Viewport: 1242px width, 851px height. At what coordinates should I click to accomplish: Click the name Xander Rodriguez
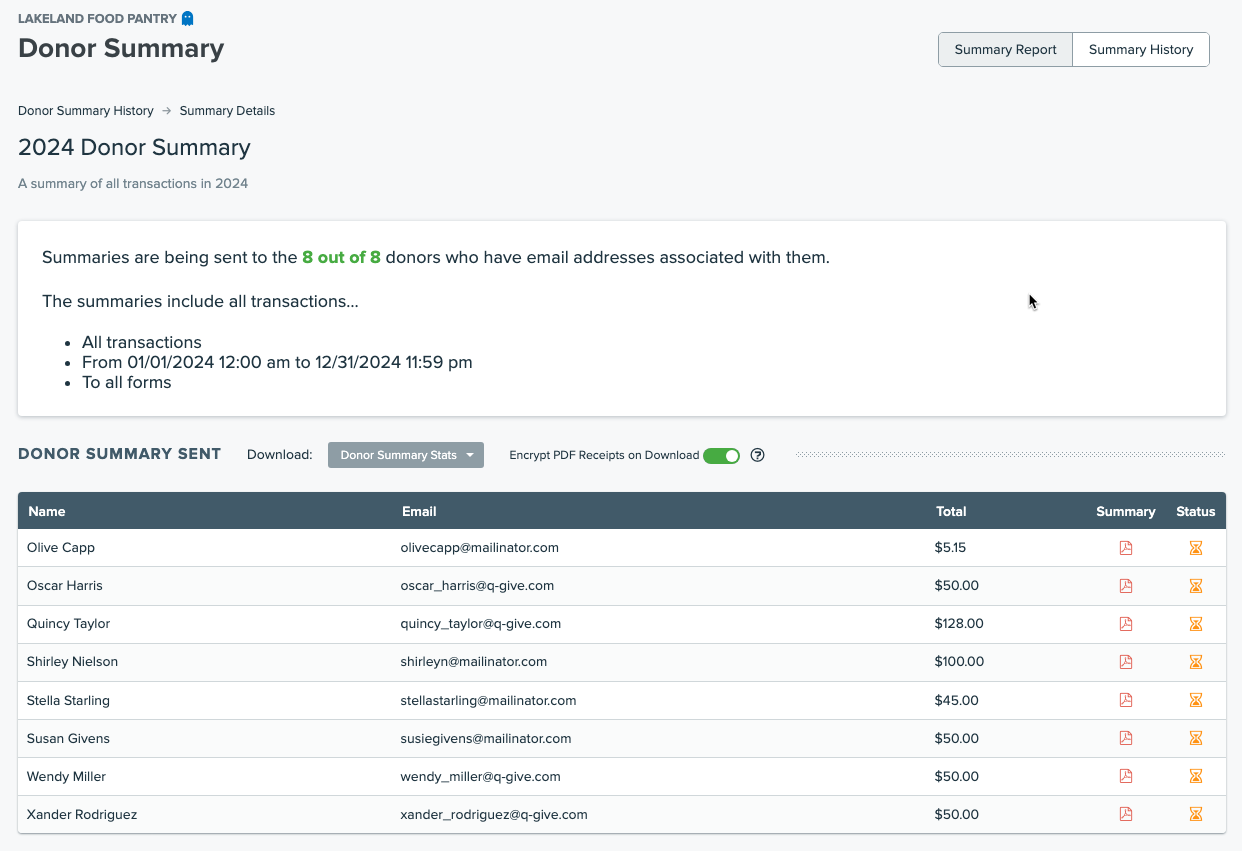point(82,814)
